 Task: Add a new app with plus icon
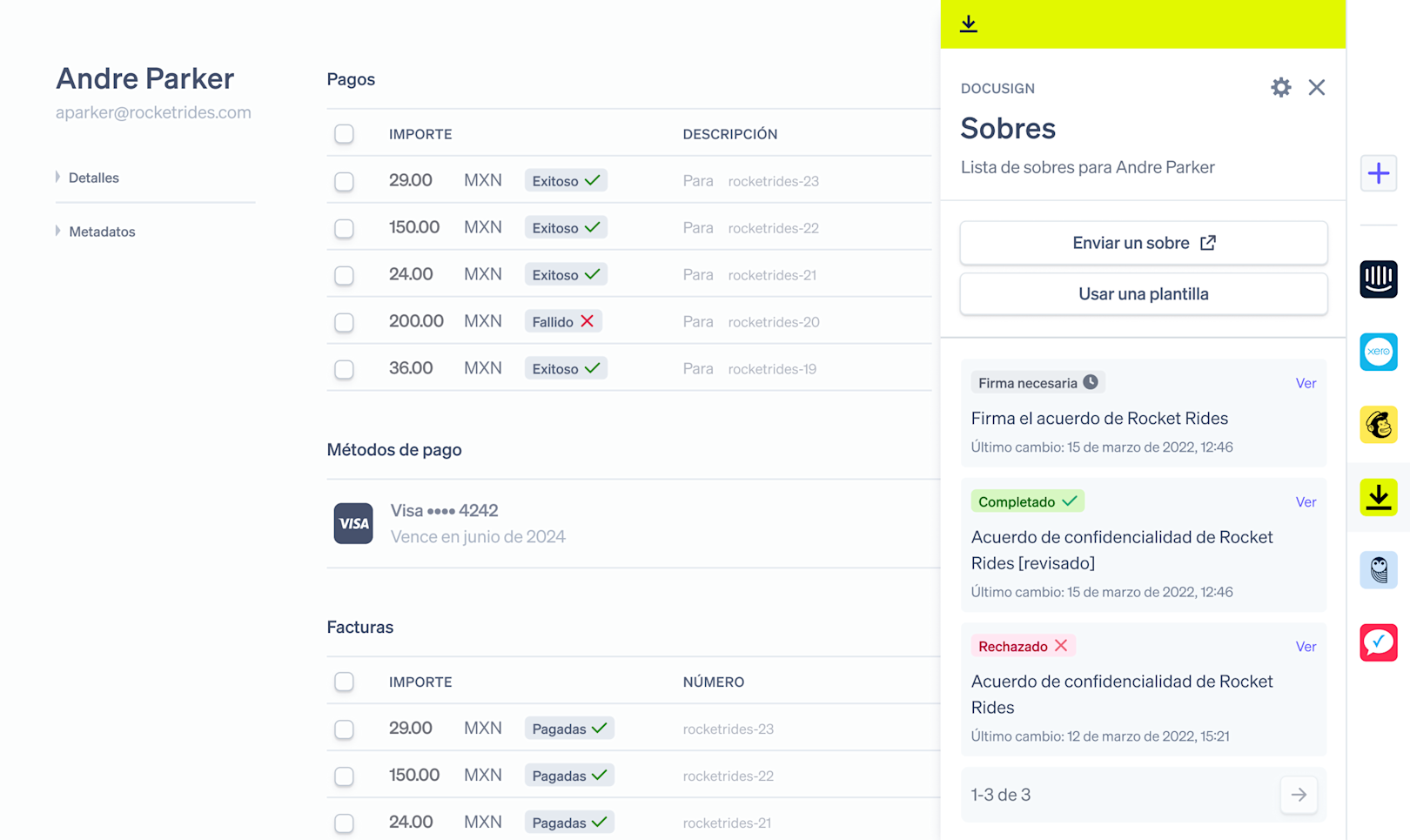pyautogui.click(x=1379, y=173)
